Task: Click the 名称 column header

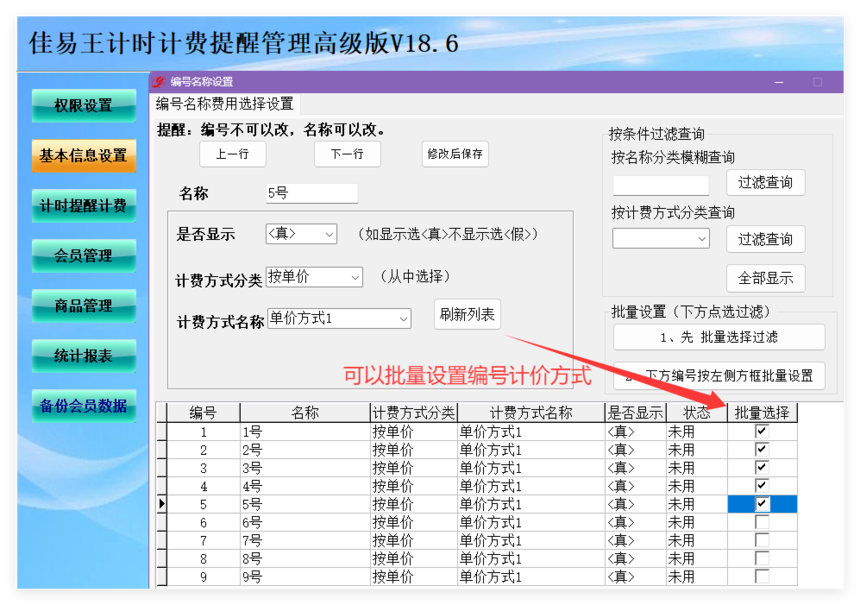Action: tap(305, 412)
